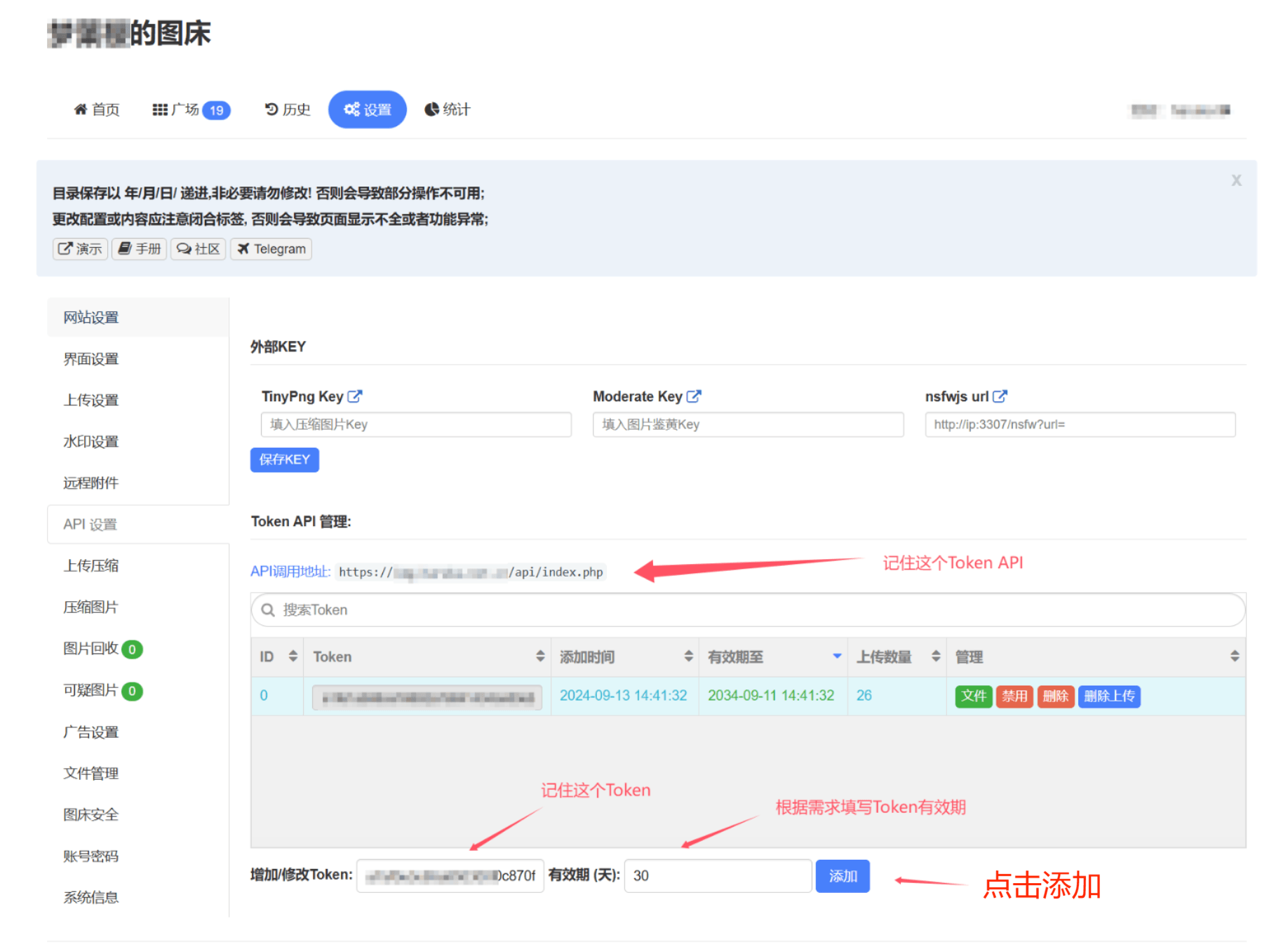The width and height of the screenshot is (1288, 949).
Task: Select 界面设置 in the sidebar
Action: [x=137, y=359]
